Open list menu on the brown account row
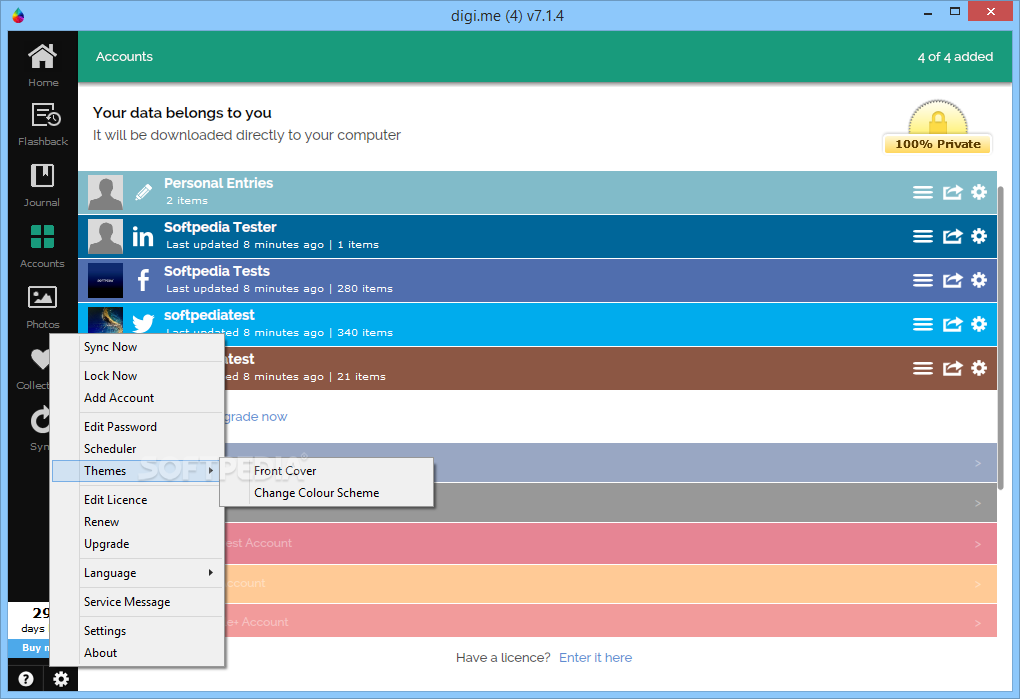 [922, 369]
